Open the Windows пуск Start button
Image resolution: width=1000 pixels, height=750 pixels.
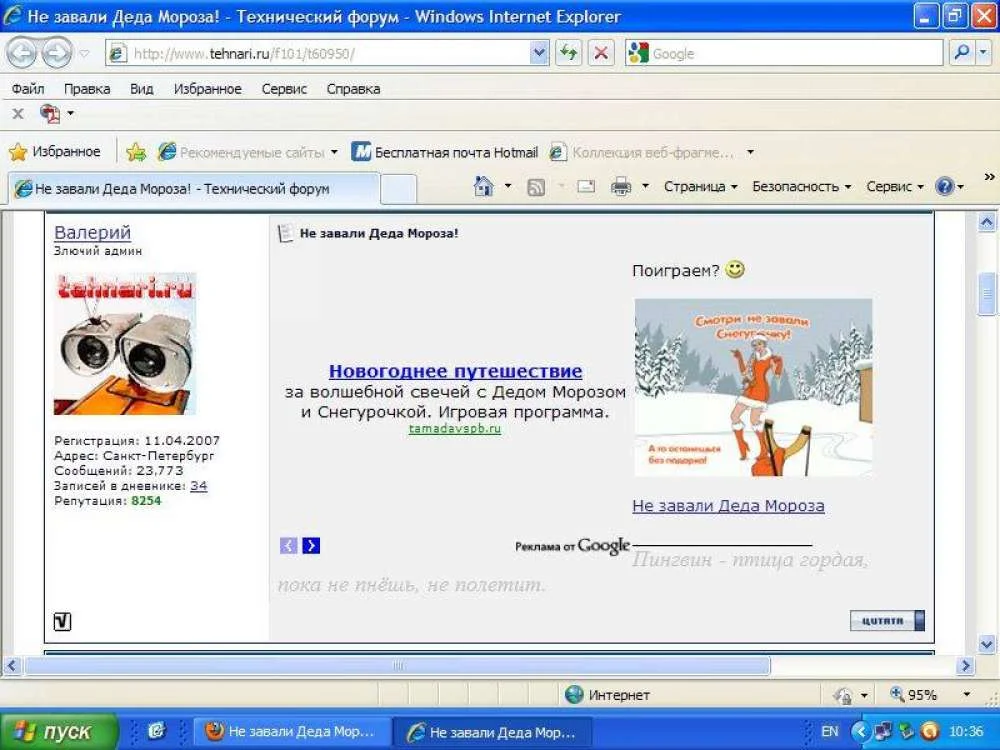tap(59, 731)
